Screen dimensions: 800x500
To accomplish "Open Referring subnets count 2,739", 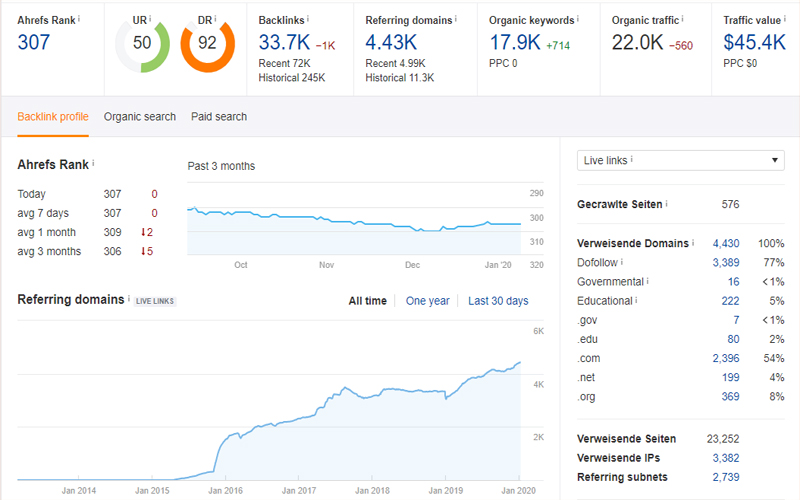I will pos(726,477).
